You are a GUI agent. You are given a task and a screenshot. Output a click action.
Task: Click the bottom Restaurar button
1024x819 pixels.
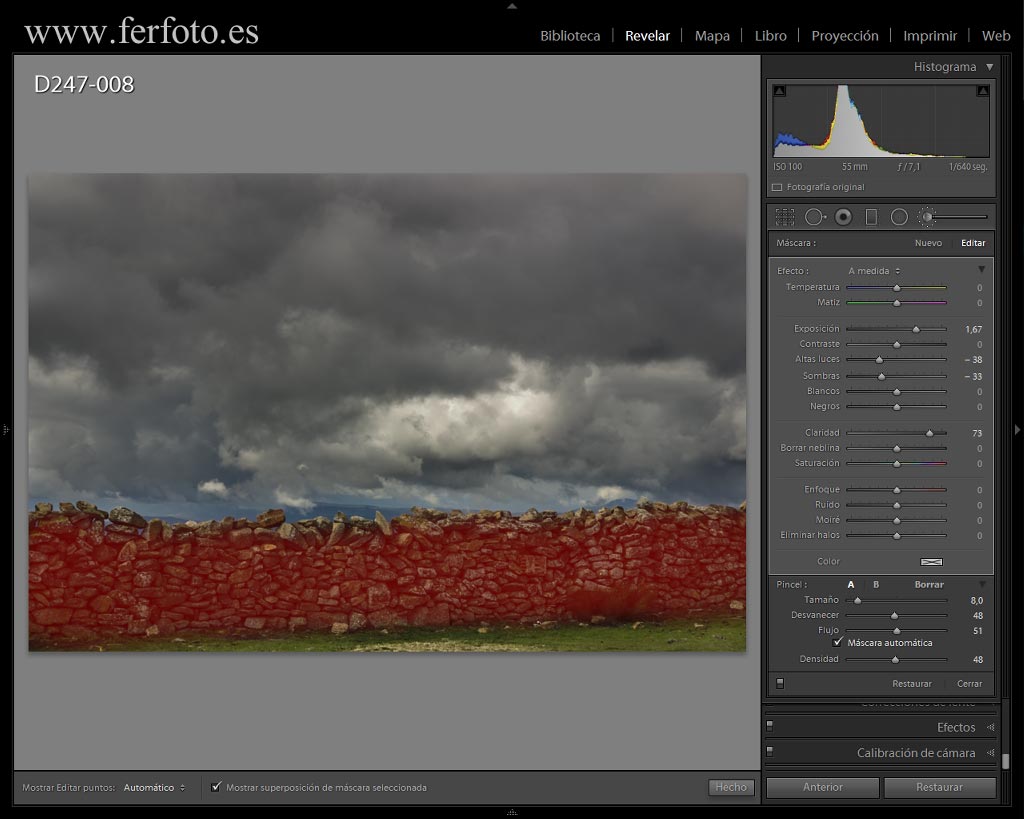(939, 787)
